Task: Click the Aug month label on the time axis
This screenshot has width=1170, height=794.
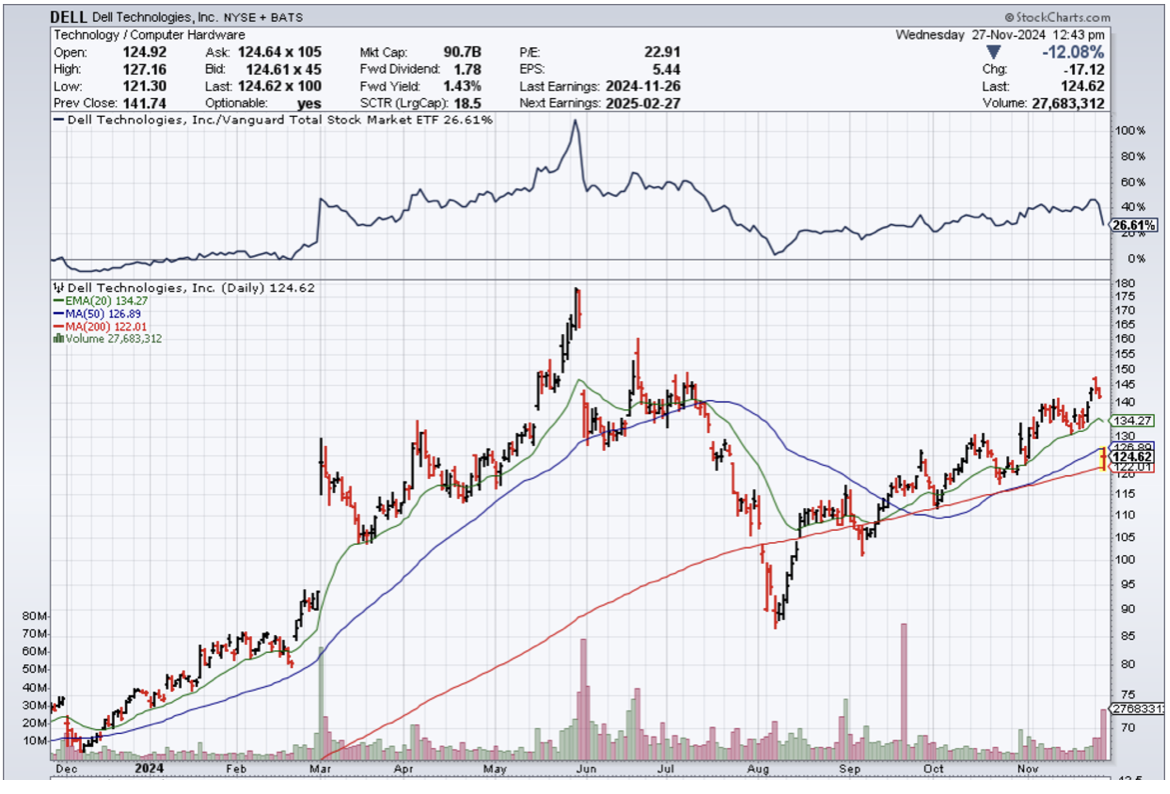Action: tap(757, 770)
